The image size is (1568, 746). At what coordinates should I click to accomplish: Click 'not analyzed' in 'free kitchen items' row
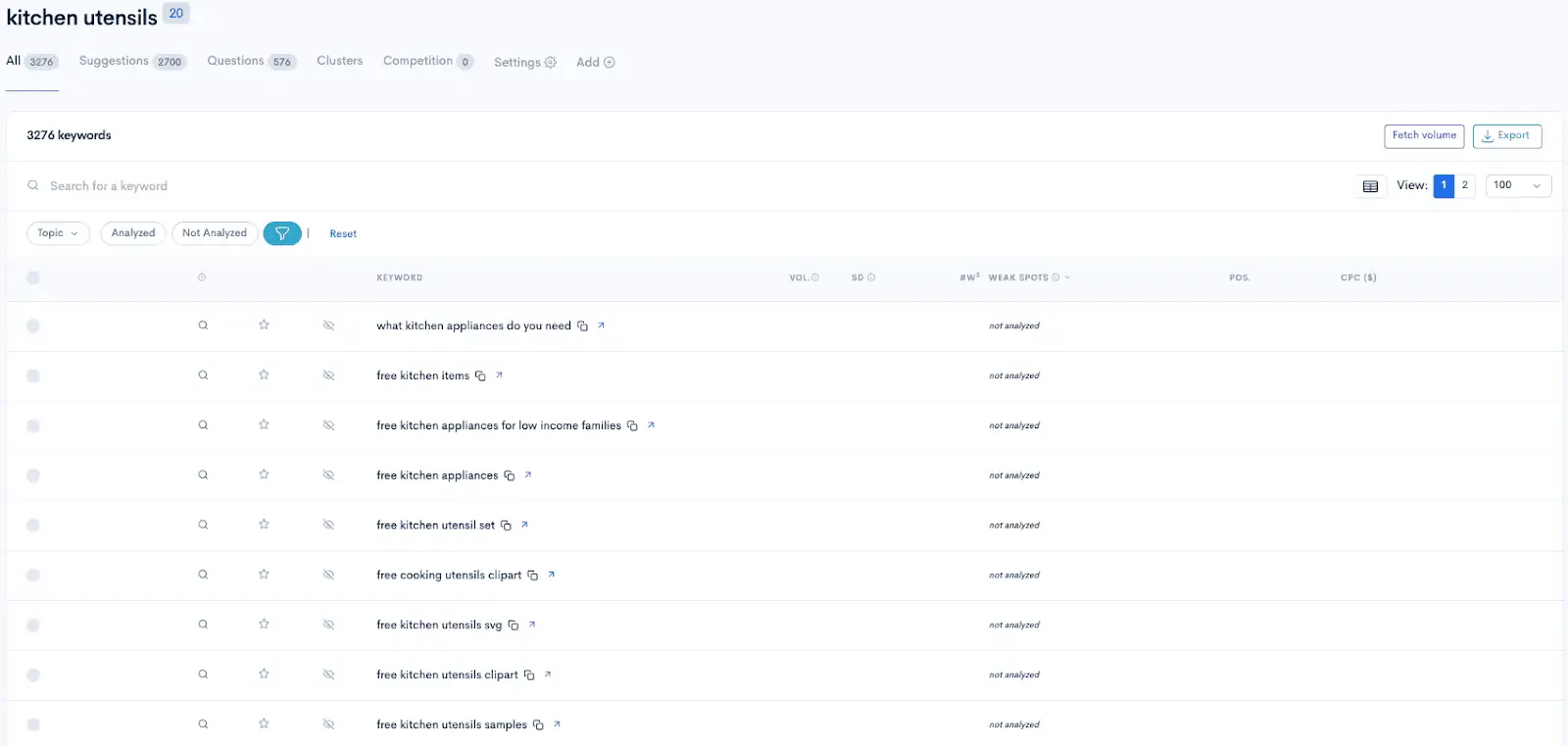coord(1014,375)
